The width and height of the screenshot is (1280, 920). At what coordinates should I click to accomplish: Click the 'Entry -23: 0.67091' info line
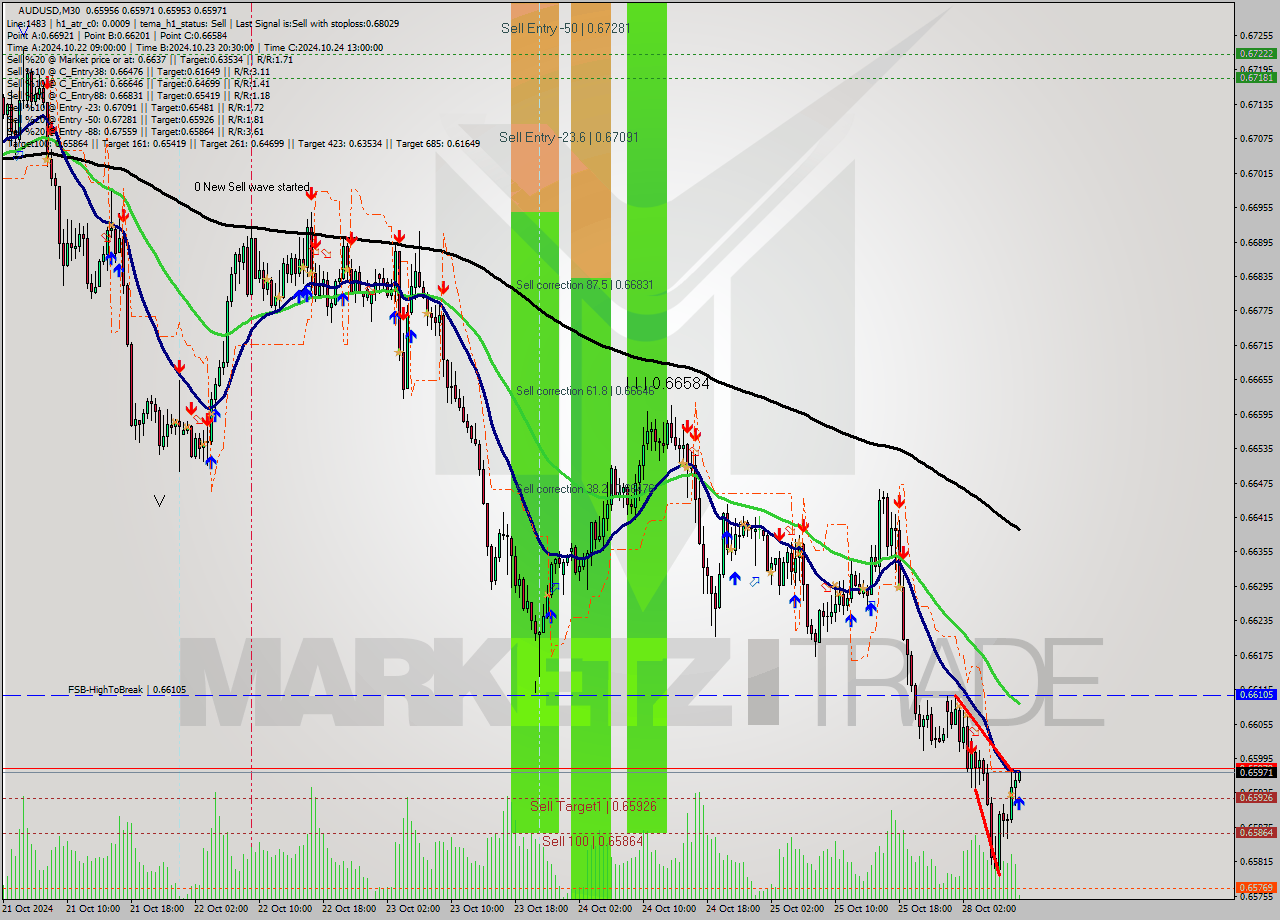135,107
